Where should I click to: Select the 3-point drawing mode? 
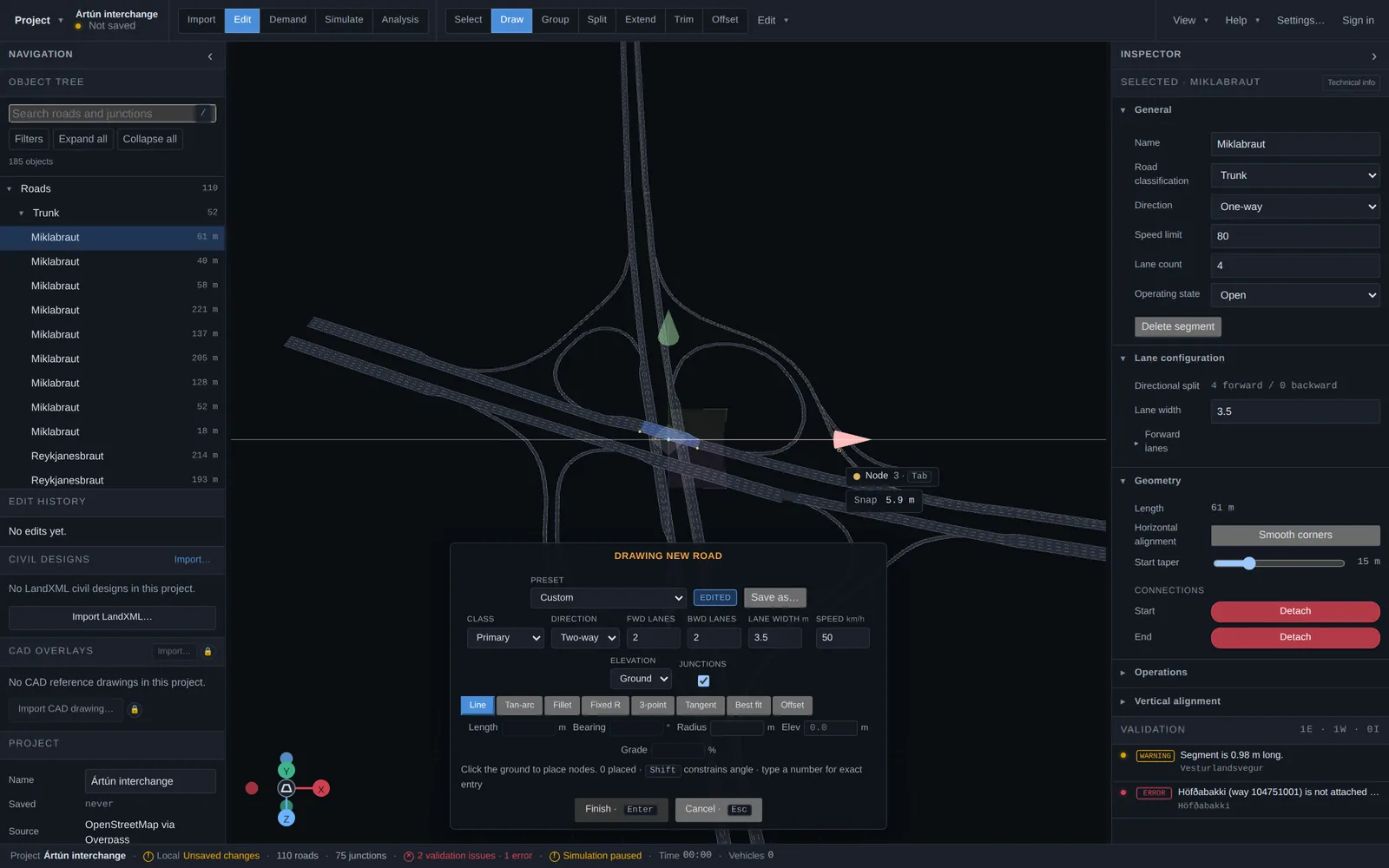[x=653, y=706]
